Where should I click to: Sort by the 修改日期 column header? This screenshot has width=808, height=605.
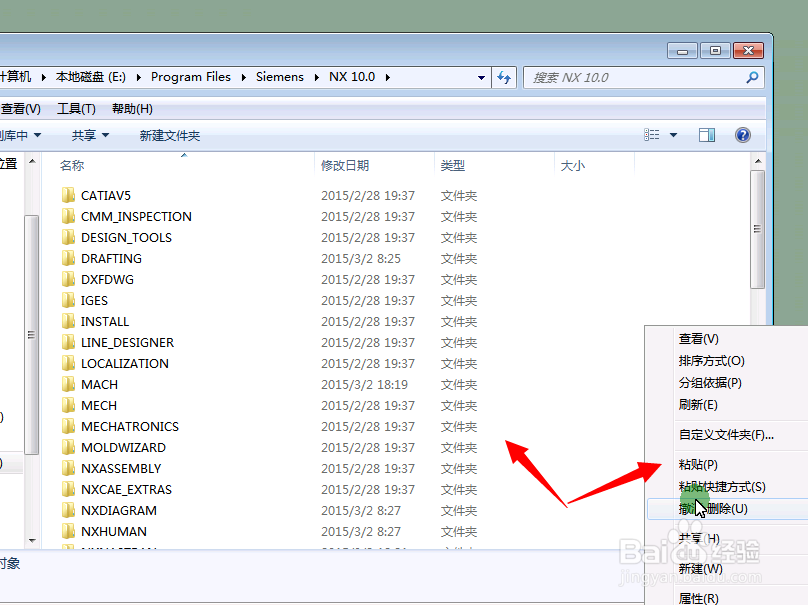(x=345, y=165)
